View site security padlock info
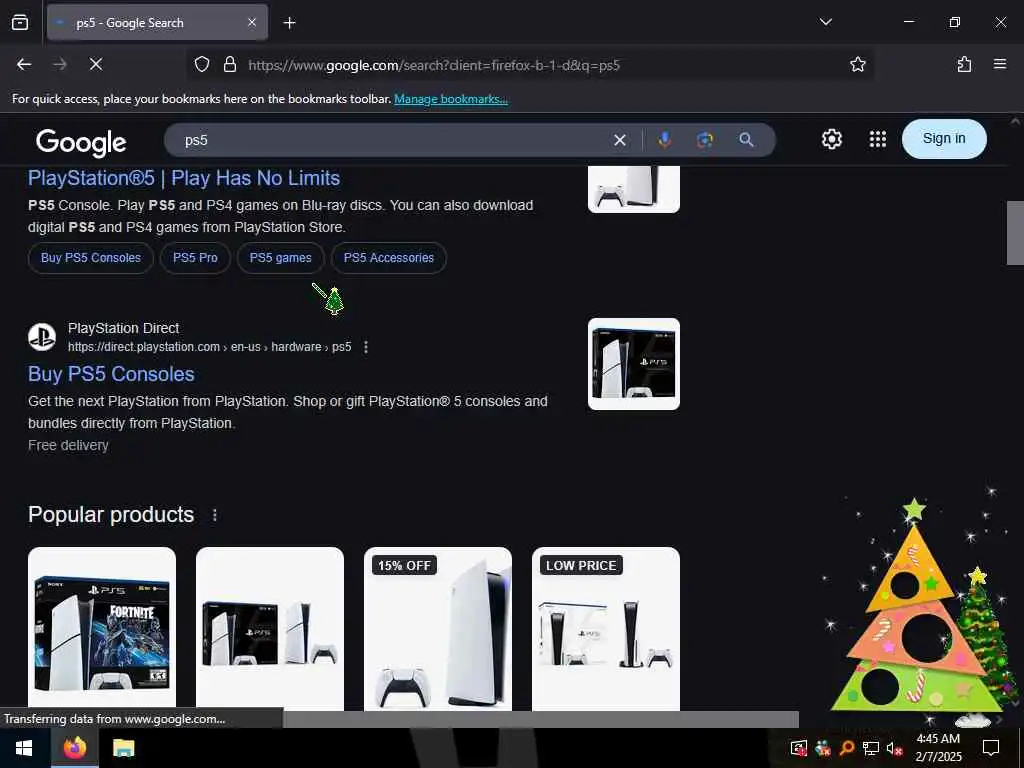Viewport: 1024px width, 768px height. (229, 65)
